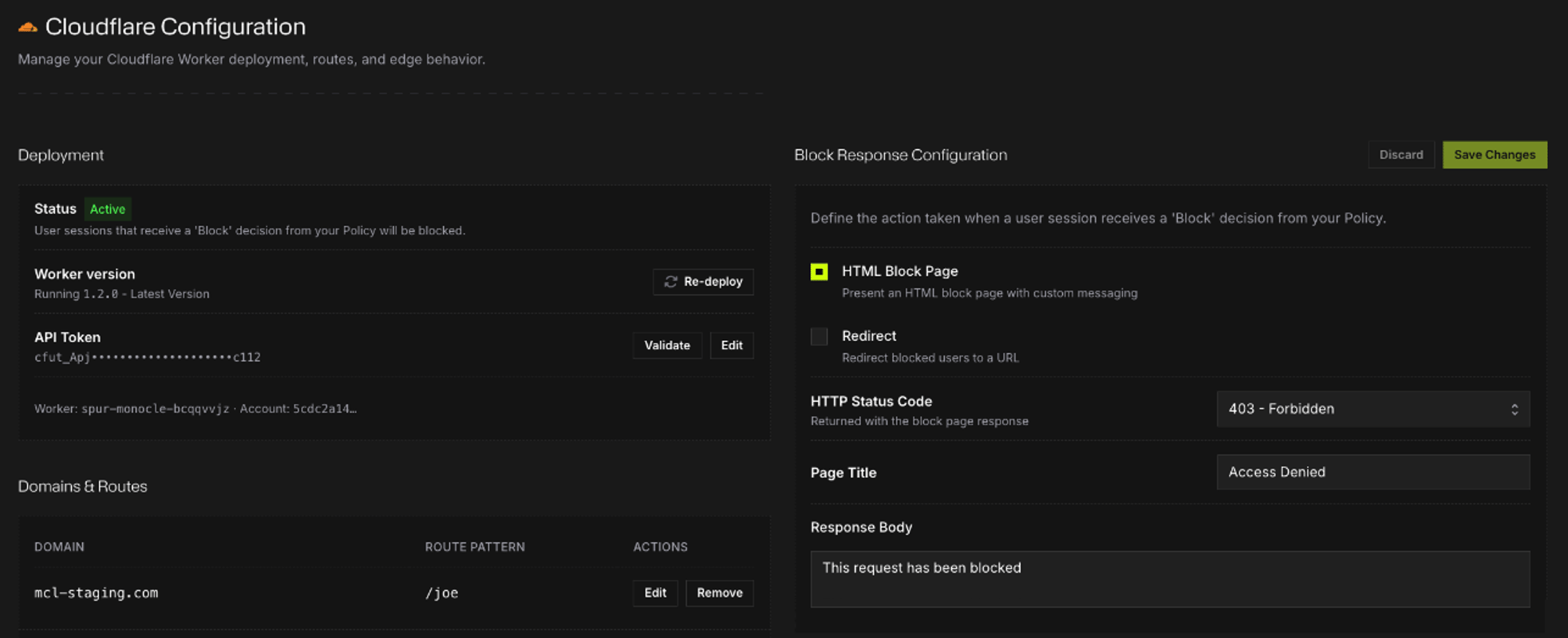This screenshot has height=638, width=1568.
Task: Click the Active status badge
Action: click(x=108, y=209)
